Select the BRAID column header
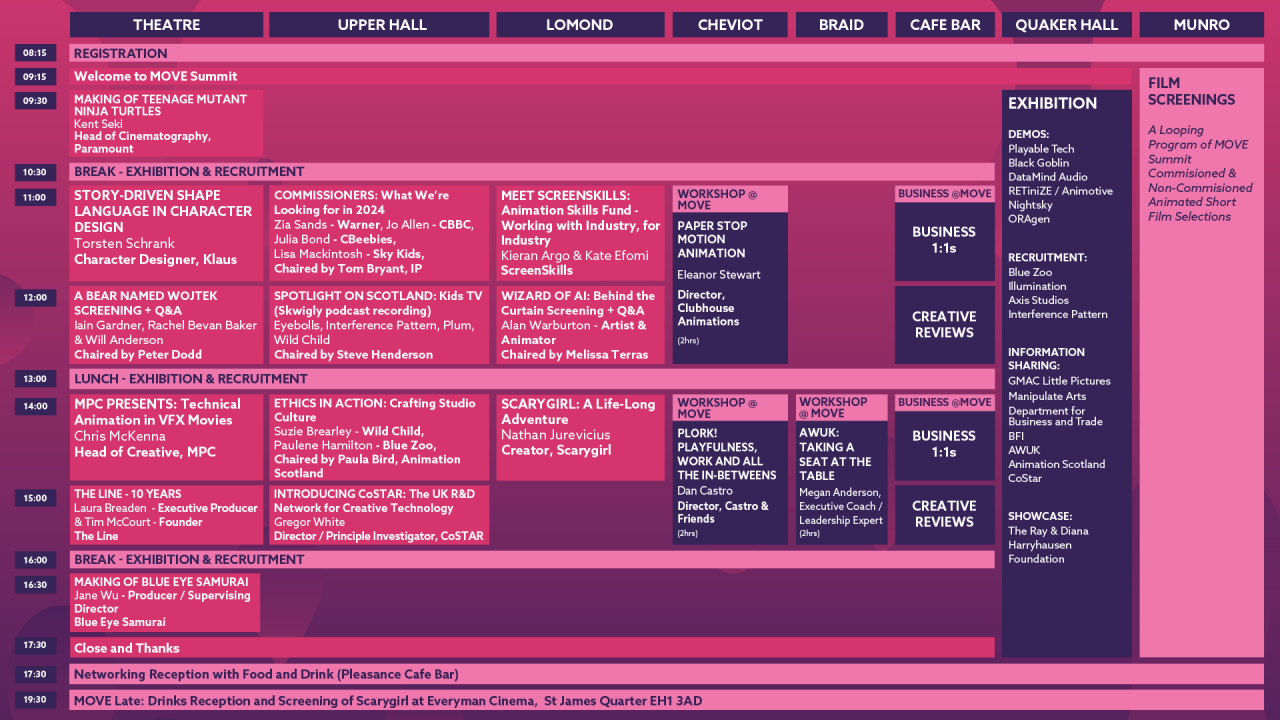Image resolution: width=1280 pixels, height=720 pixels. [841, 25]
